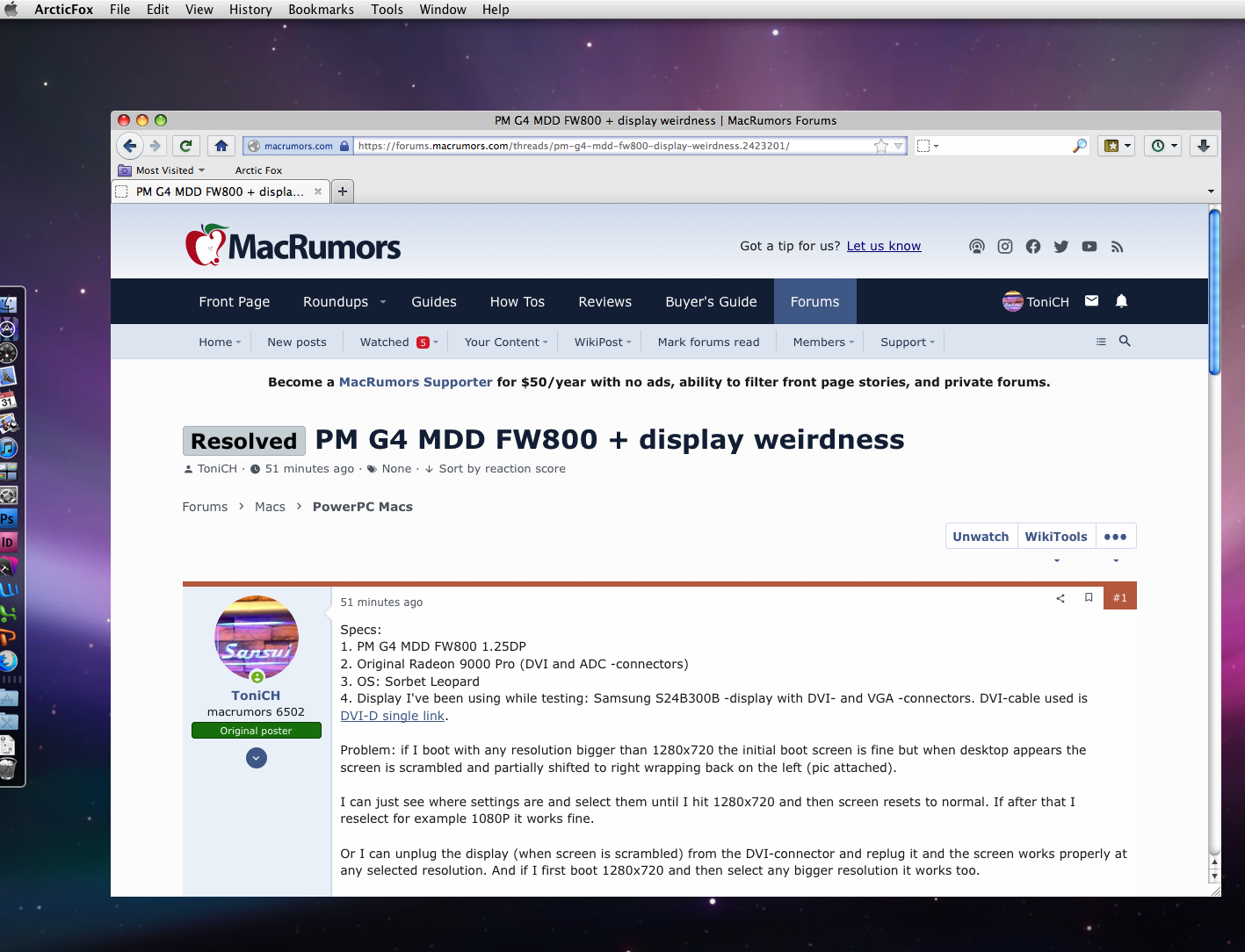The image size is (1245, 952).
Task: Open DVI-D single link hyperlink
Action: coord(393,716)
